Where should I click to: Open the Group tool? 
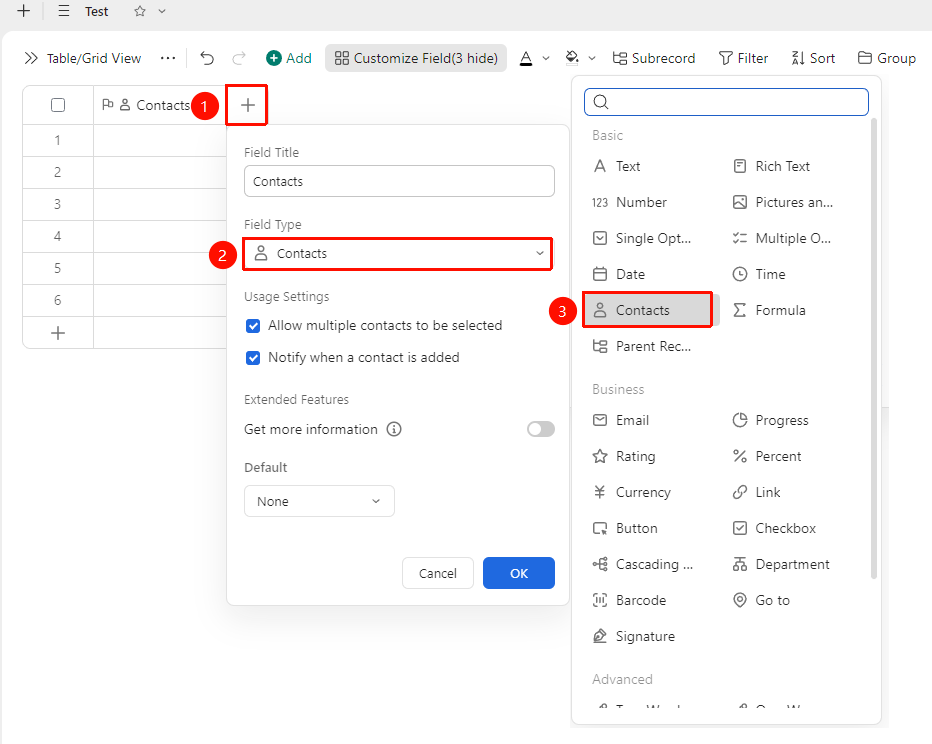point(887,58)
